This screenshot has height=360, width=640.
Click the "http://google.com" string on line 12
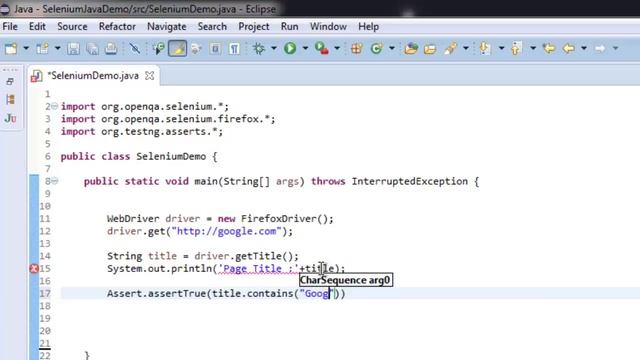[x=227, y=231]
